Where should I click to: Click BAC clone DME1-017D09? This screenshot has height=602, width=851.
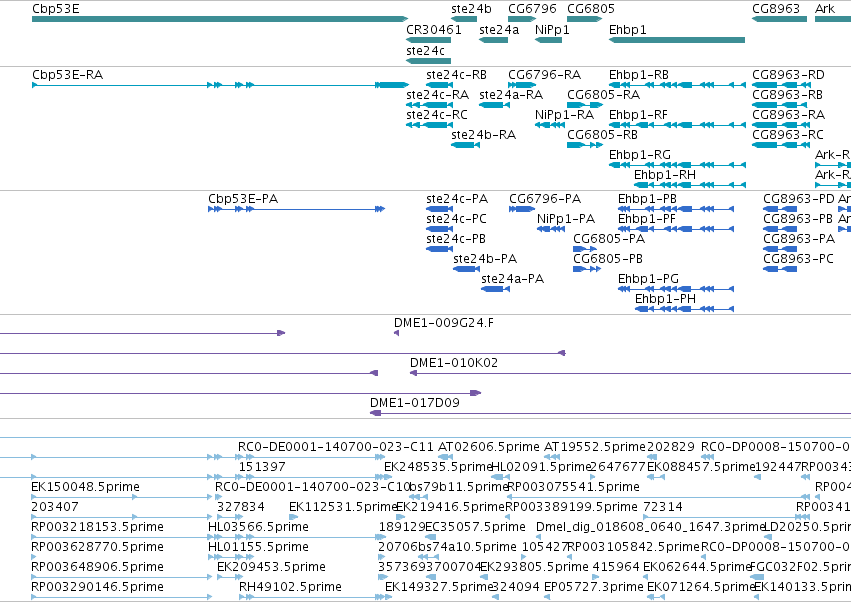pos(415,403)
